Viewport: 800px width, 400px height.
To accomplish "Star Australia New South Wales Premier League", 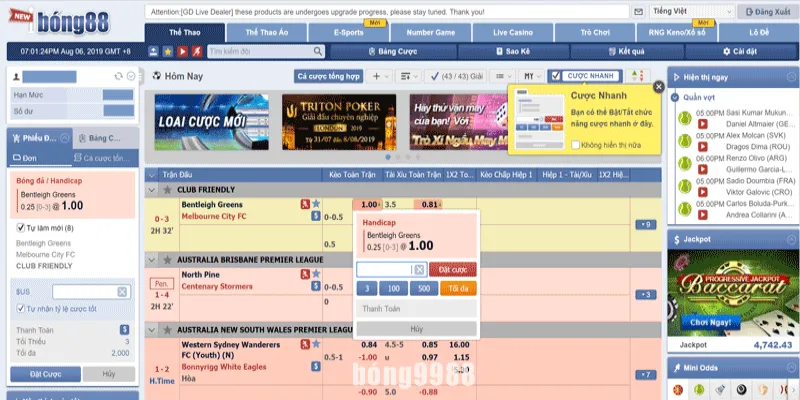I will pos(167,330).
